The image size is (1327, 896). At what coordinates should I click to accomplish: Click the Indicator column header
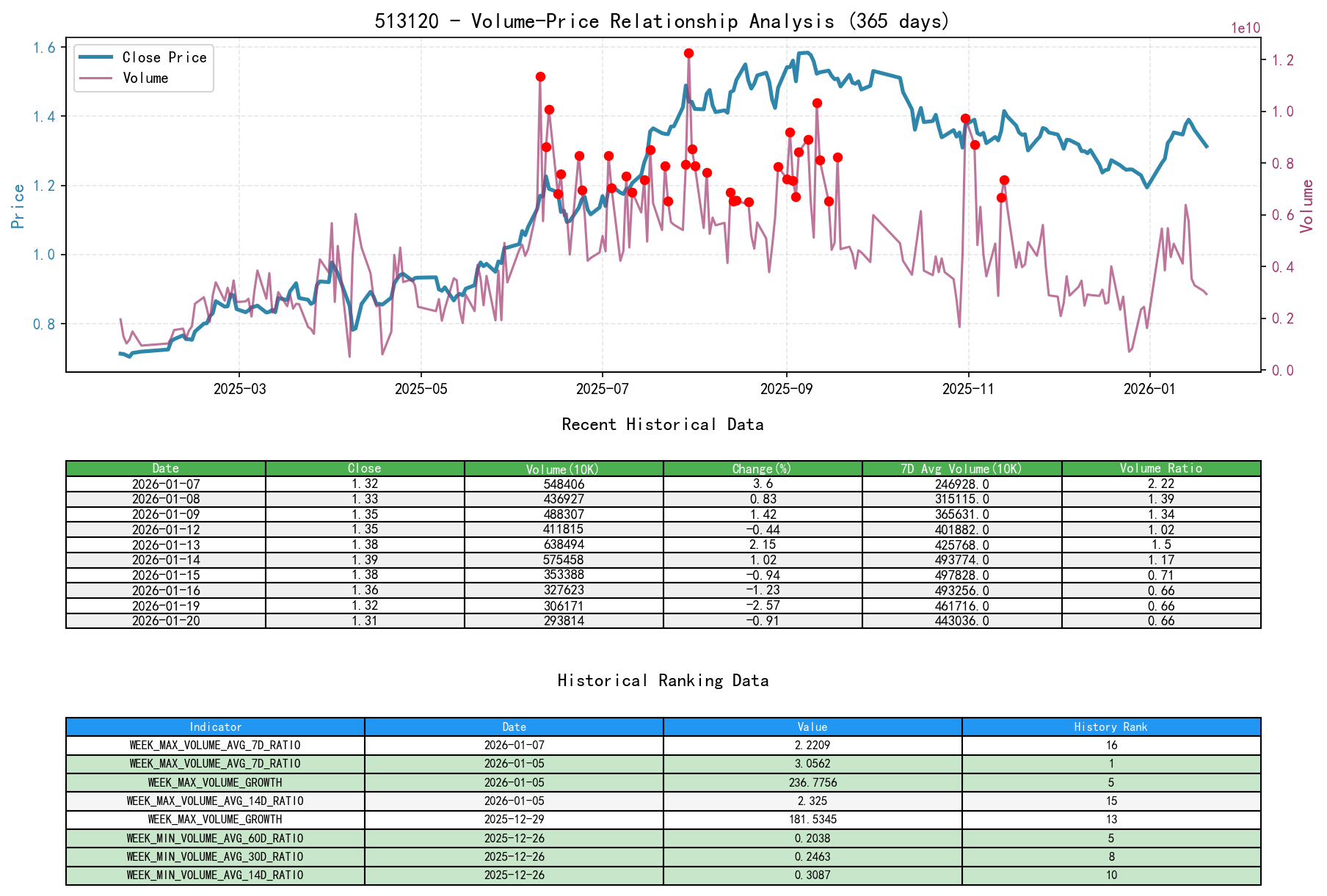tap(216, 726)
